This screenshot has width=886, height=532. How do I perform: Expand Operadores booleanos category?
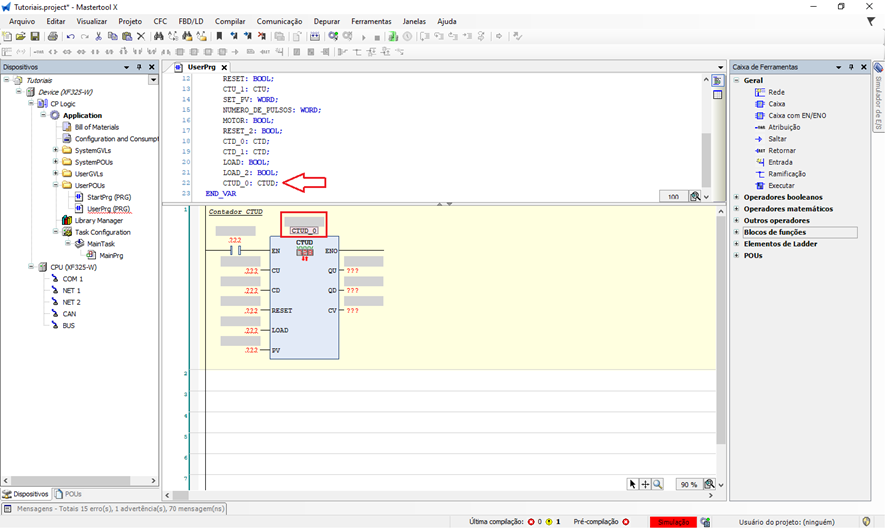click(x=737, y=197)
